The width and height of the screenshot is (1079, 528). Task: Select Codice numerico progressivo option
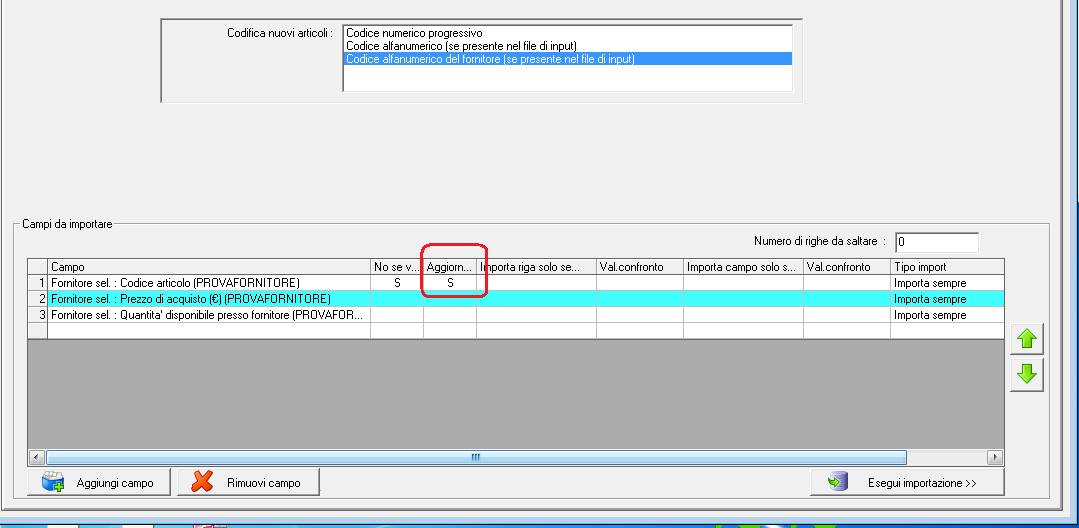coord(567,32)
